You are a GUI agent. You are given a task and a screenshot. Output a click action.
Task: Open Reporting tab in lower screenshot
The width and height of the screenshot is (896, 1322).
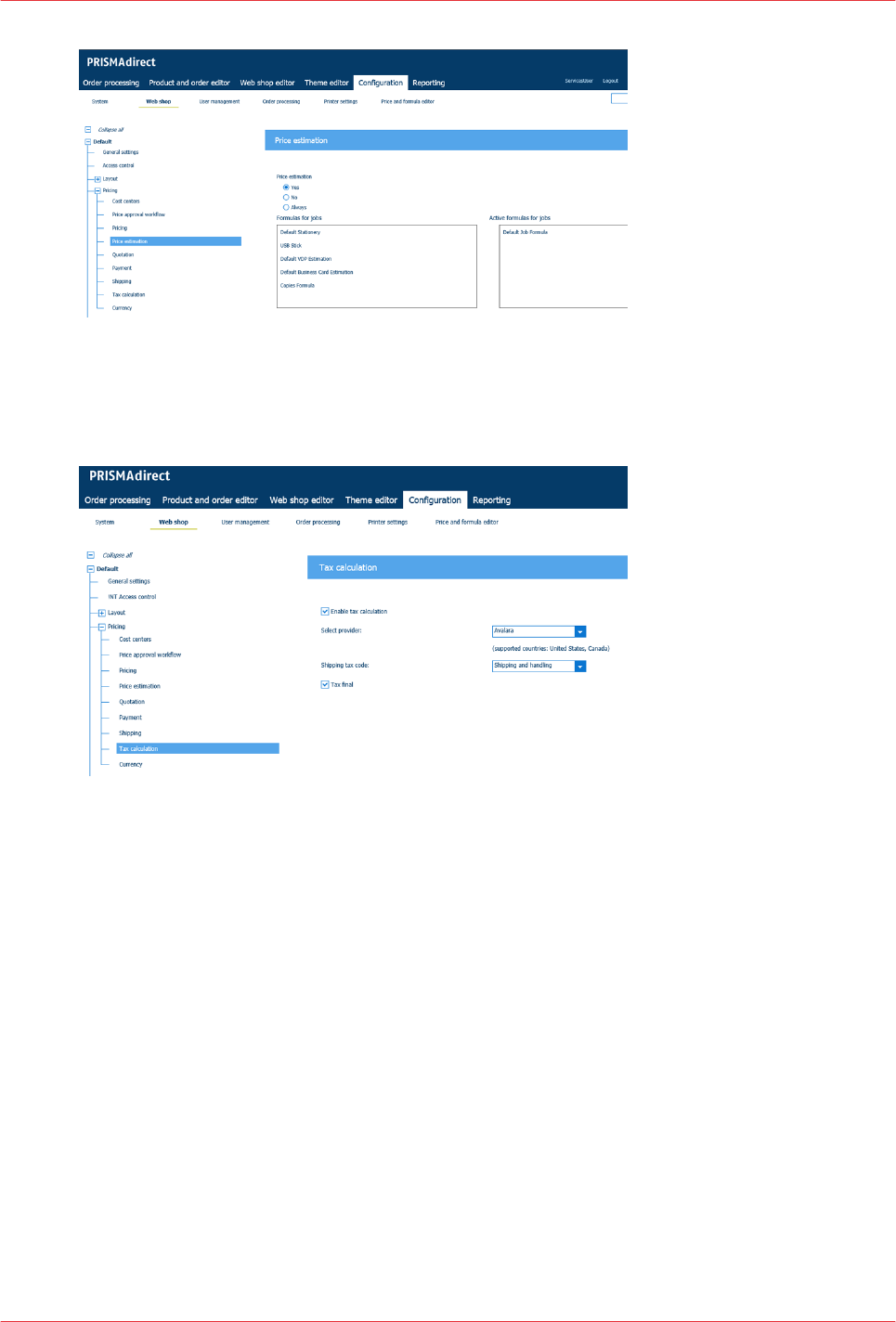pyautogui.click(x=492, y=500)
